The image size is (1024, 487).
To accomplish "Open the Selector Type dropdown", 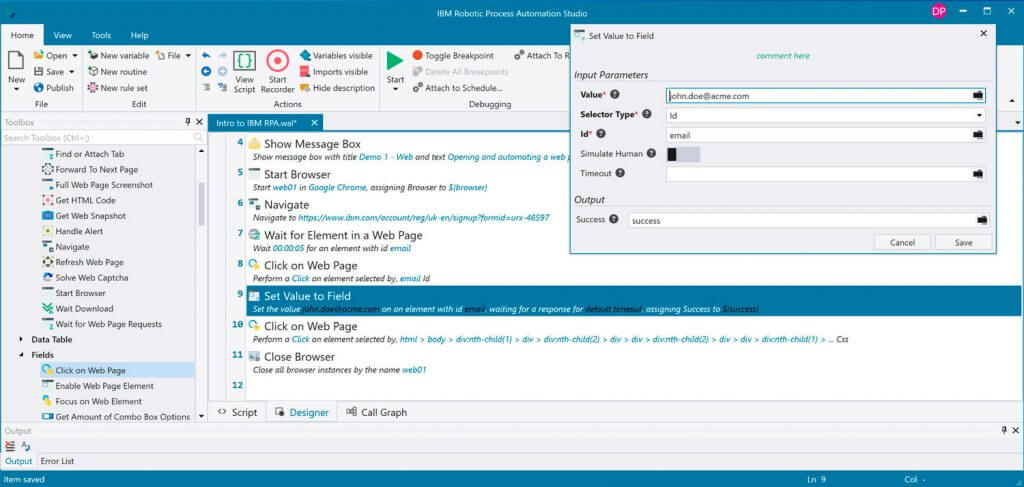I will pyautogui.click(x=980, y=116).
